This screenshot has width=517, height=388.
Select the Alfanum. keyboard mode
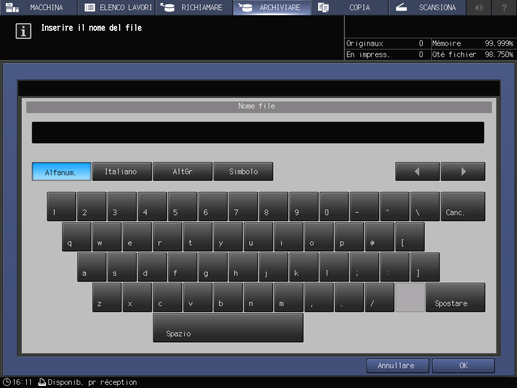click(x=61, y=172)
